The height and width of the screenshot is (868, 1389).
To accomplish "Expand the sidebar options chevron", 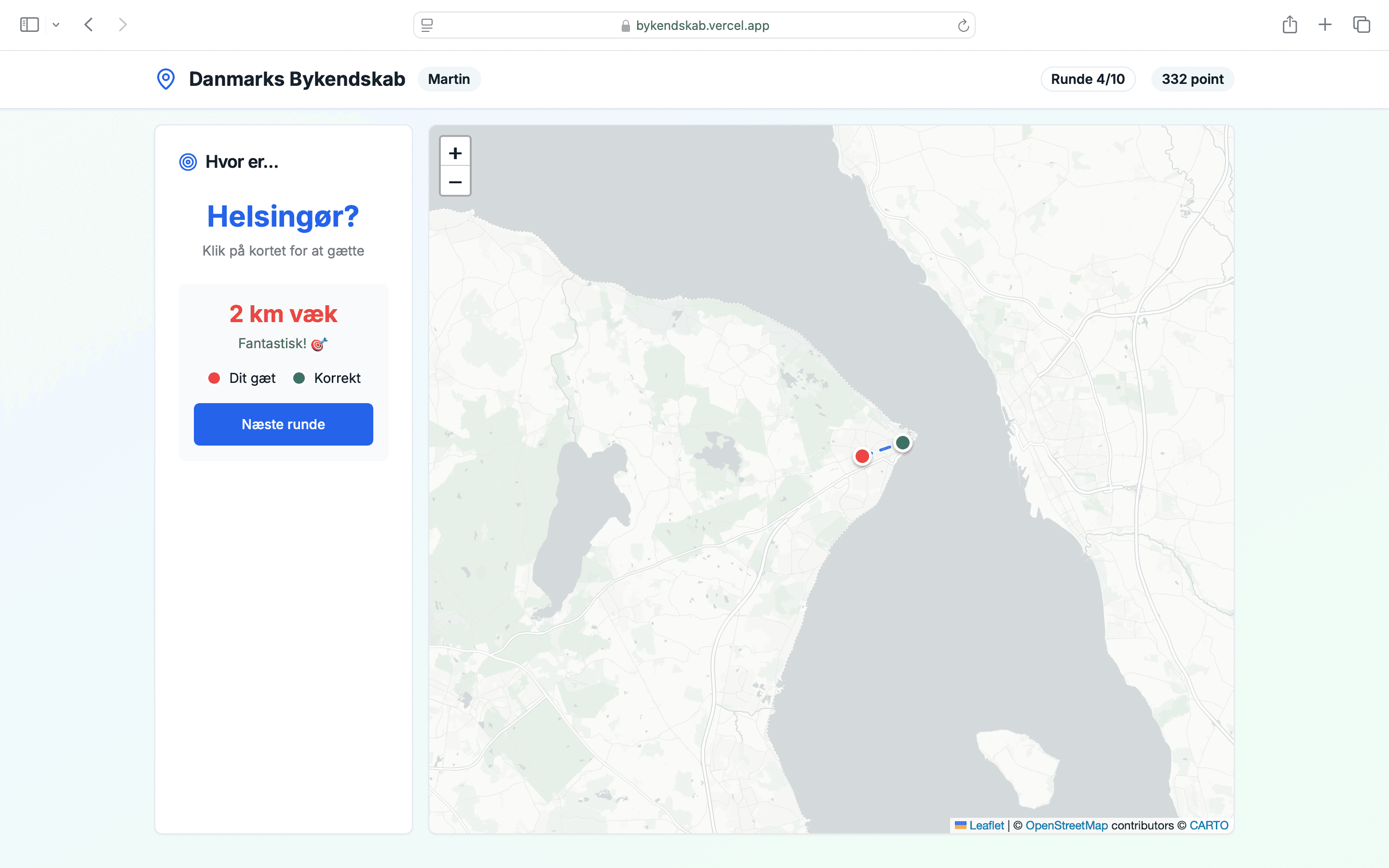I will (55, 25).
